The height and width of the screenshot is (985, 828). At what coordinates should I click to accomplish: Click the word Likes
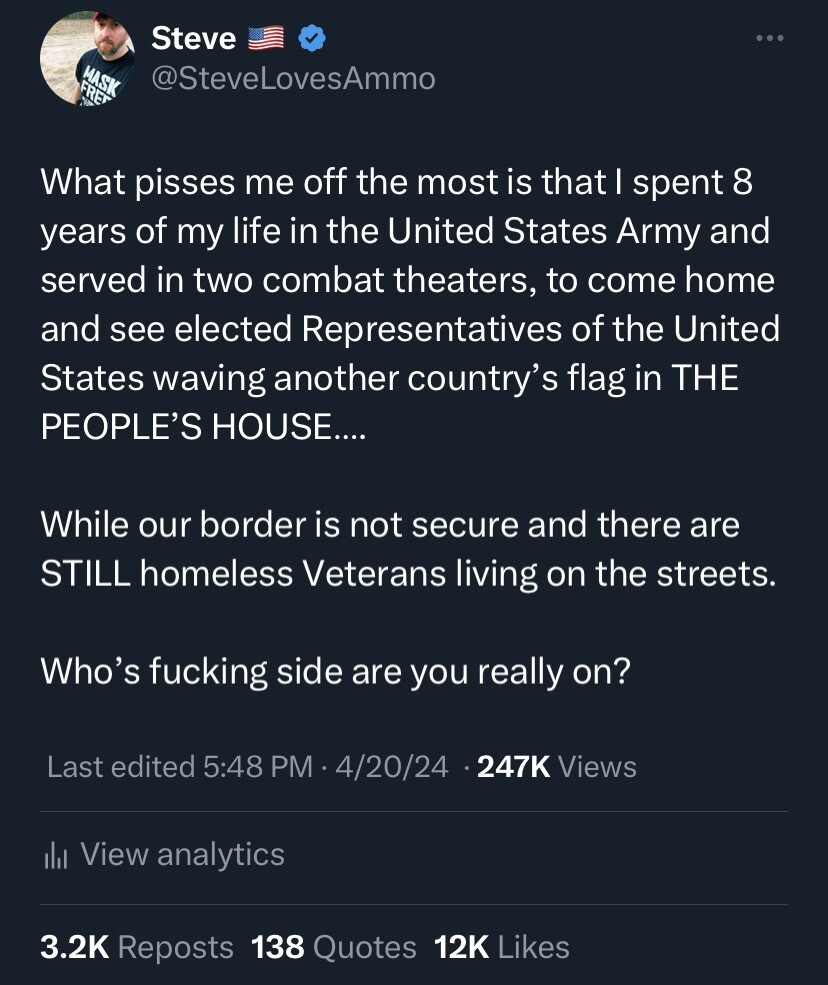pyautogui.click(x=533, y=946)
